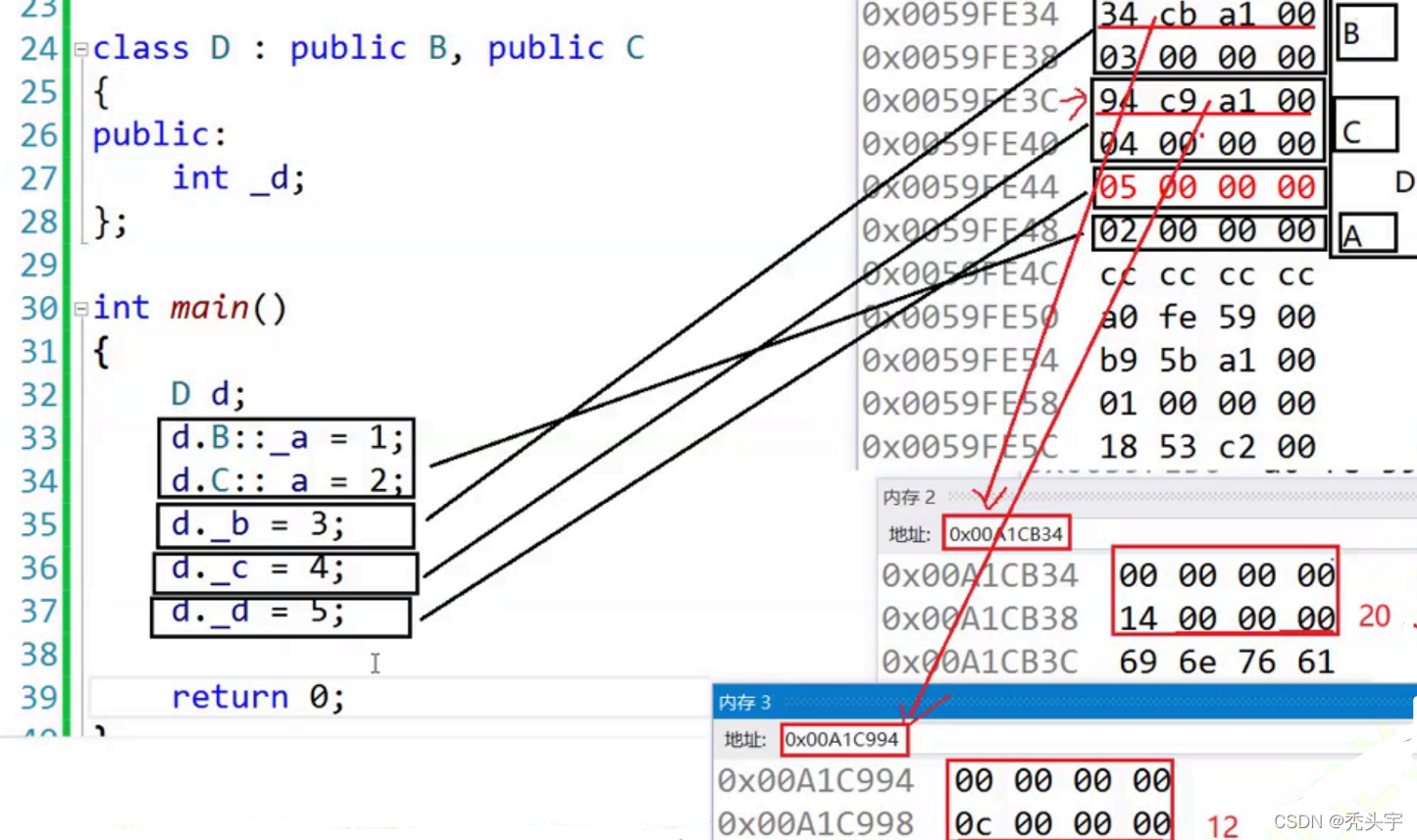
Task: Collapse the class D code block
Action: (81, 49)
